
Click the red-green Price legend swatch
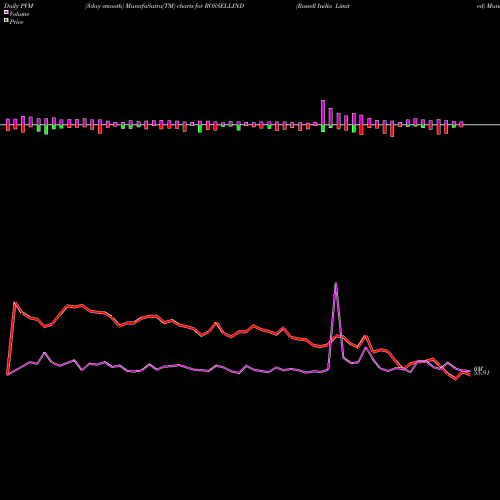[x=6, y=21]
